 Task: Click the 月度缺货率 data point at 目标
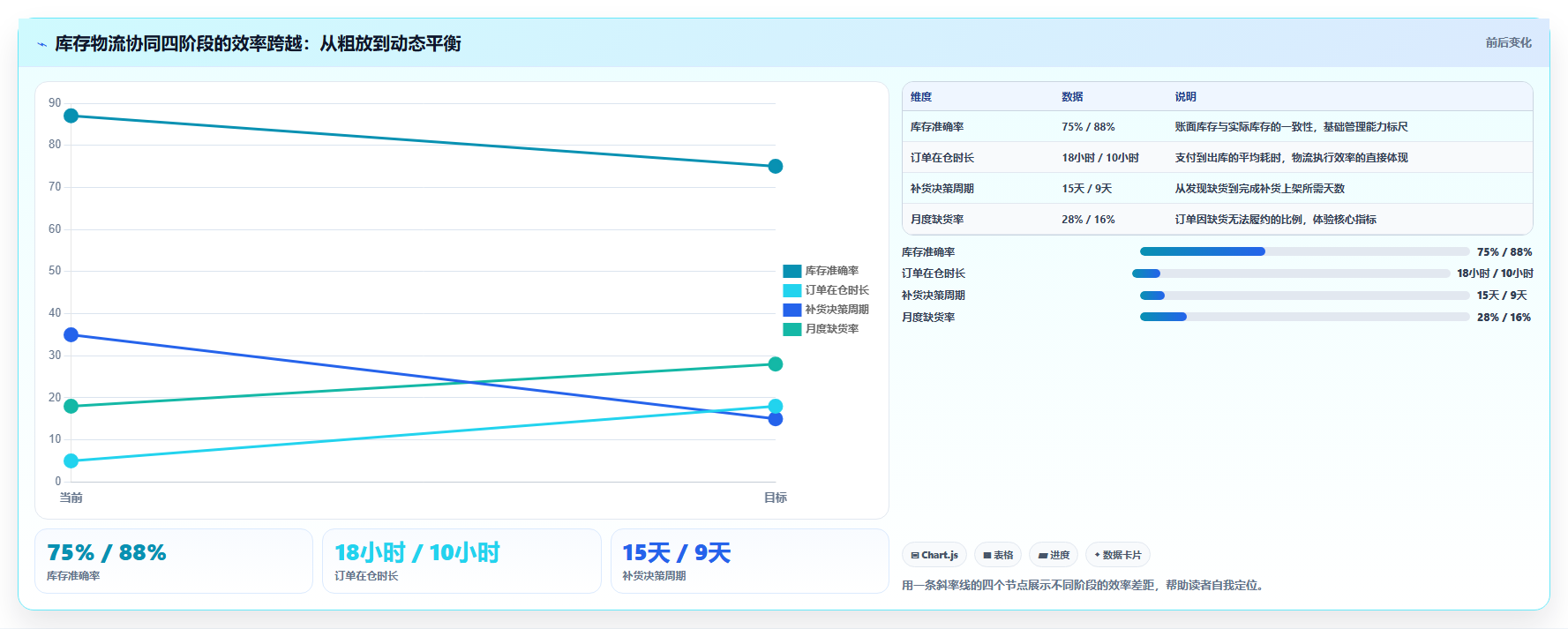tap(776, 363)
